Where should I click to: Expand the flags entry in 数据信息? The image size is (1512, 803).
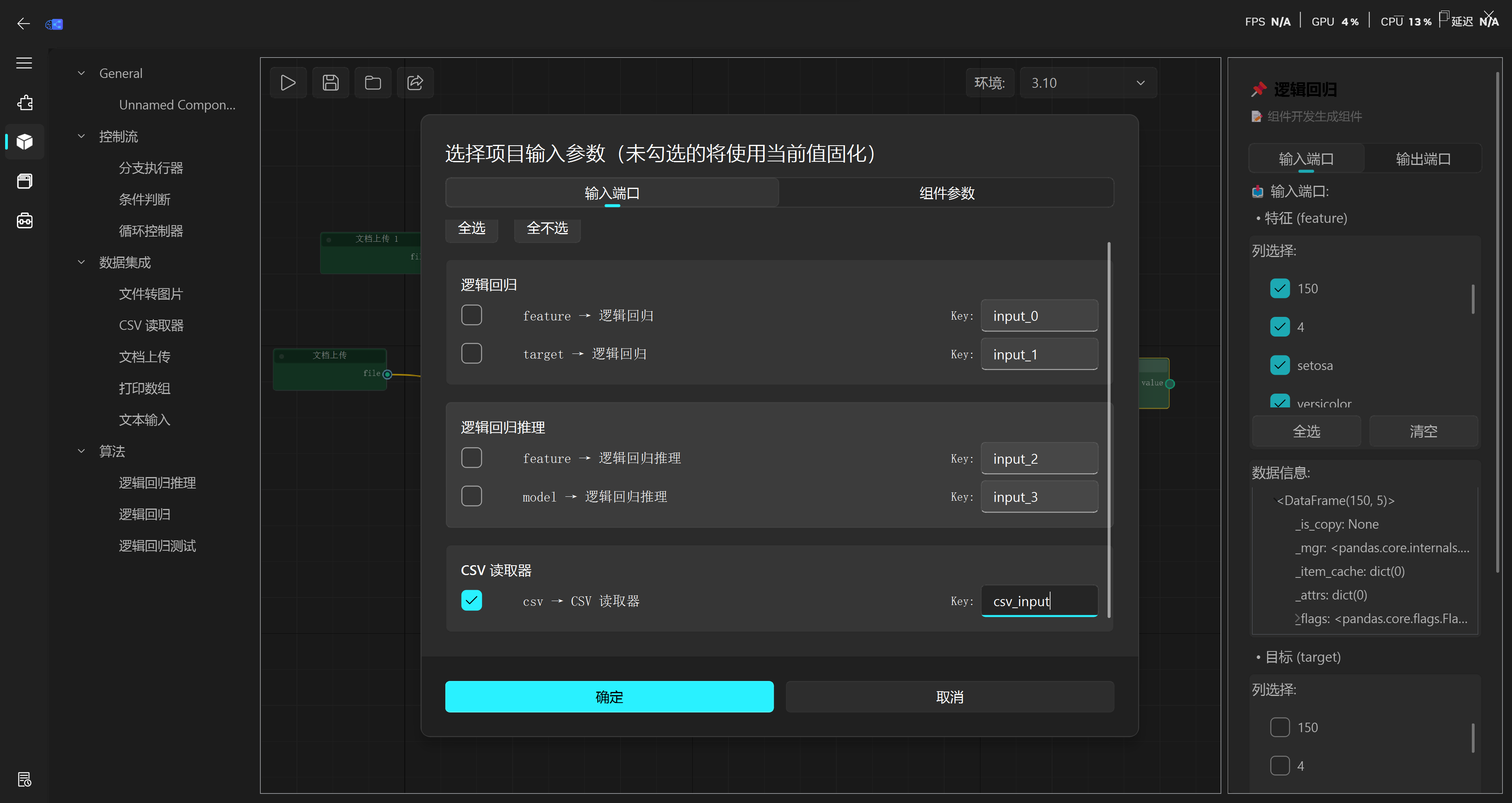pyautogui.click(x=1298, y=619)
